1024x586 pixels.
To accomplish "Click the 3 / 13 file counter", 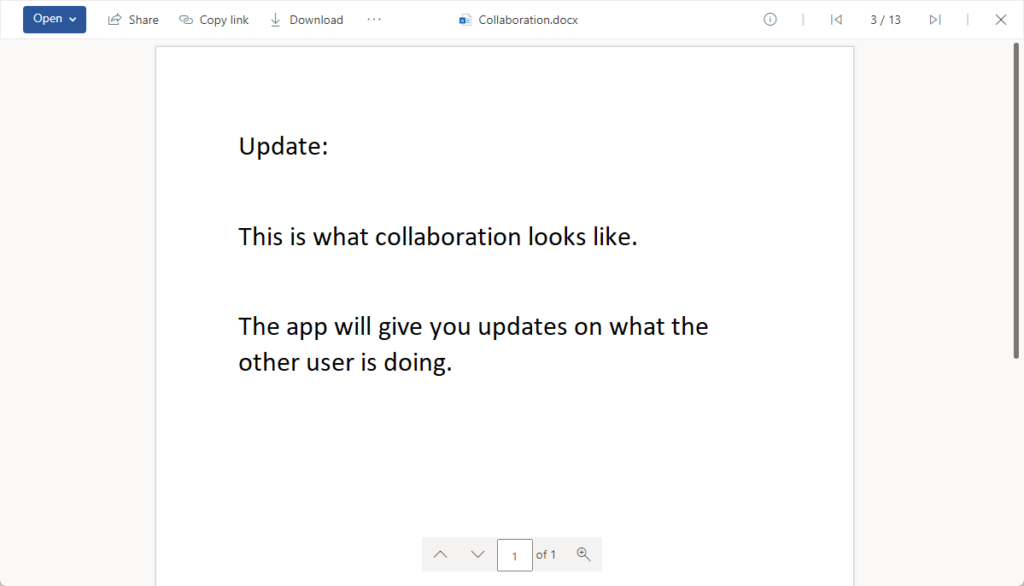I will (x=886, y=20).
